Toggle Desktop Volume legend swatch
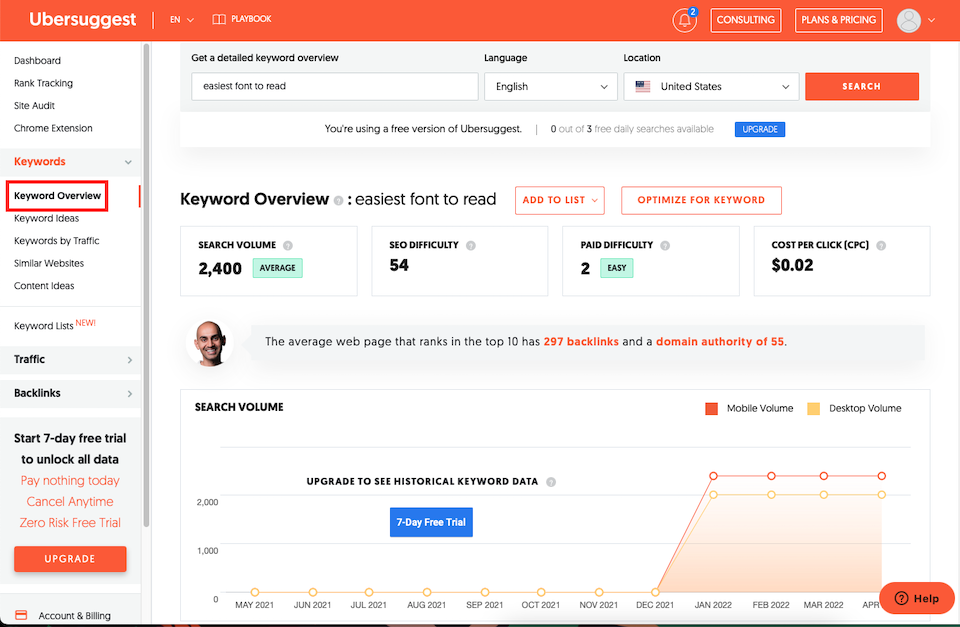The height and width of the screenshot is (627, 960). click(x=813, y=408)
